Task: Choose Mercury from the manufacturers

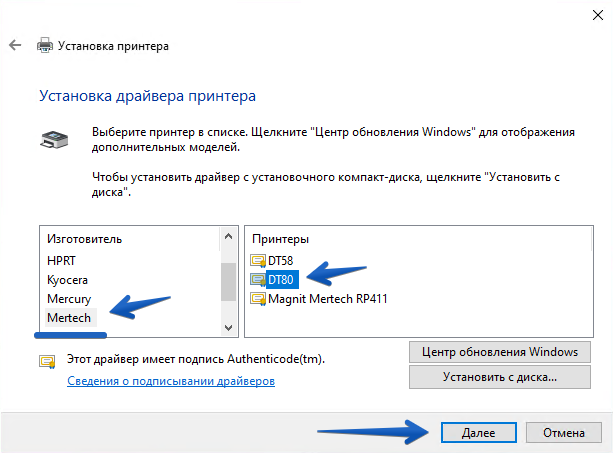Action: point(69,299)
